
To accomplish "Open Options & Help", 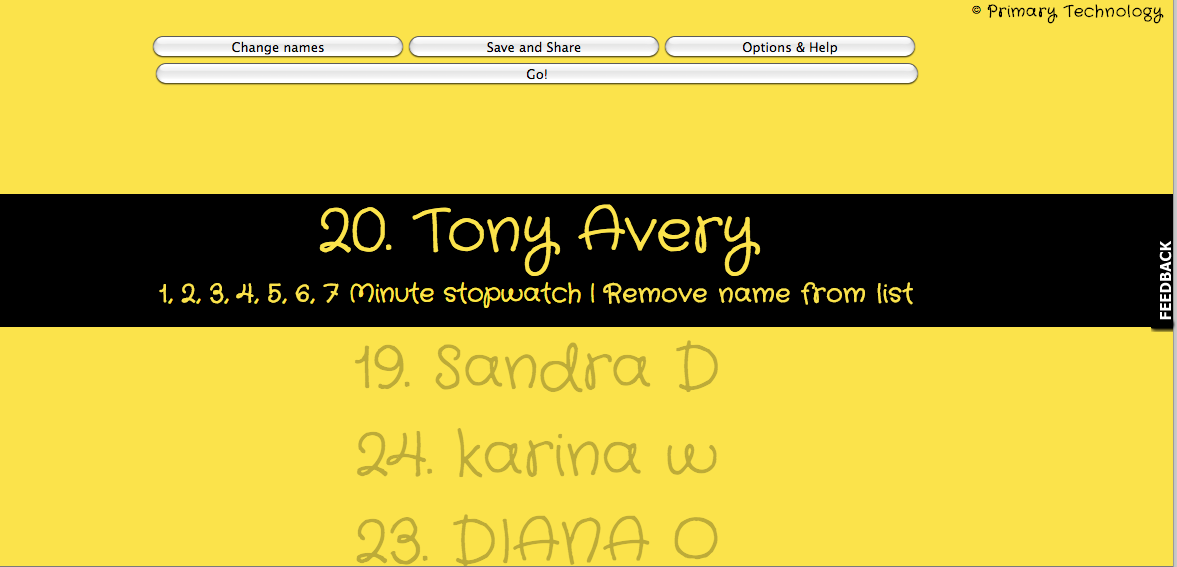I will pyautogui.click(x=790, y=47).
